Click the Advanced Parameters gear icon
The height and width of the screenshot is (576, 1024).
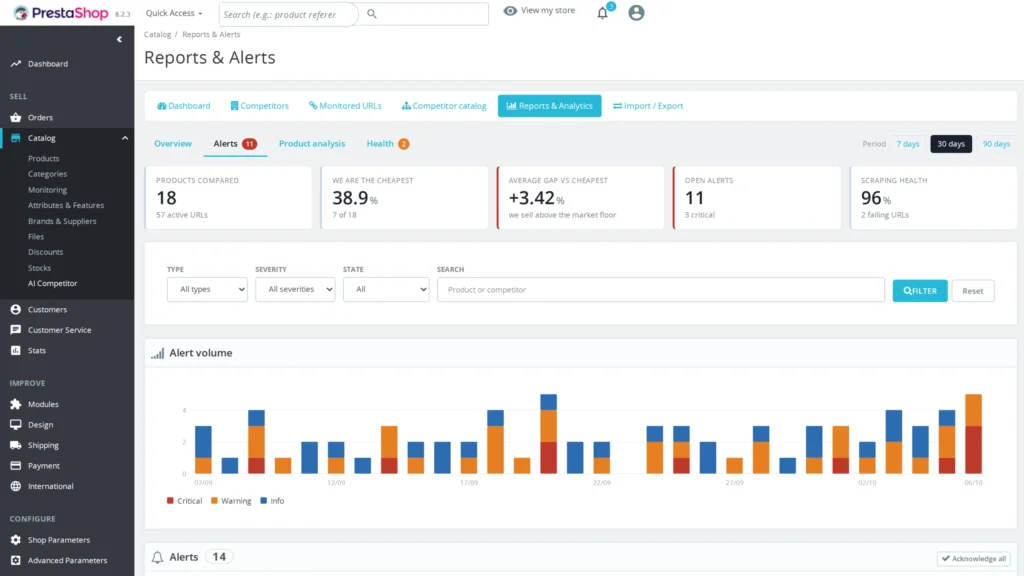(16, 560)
